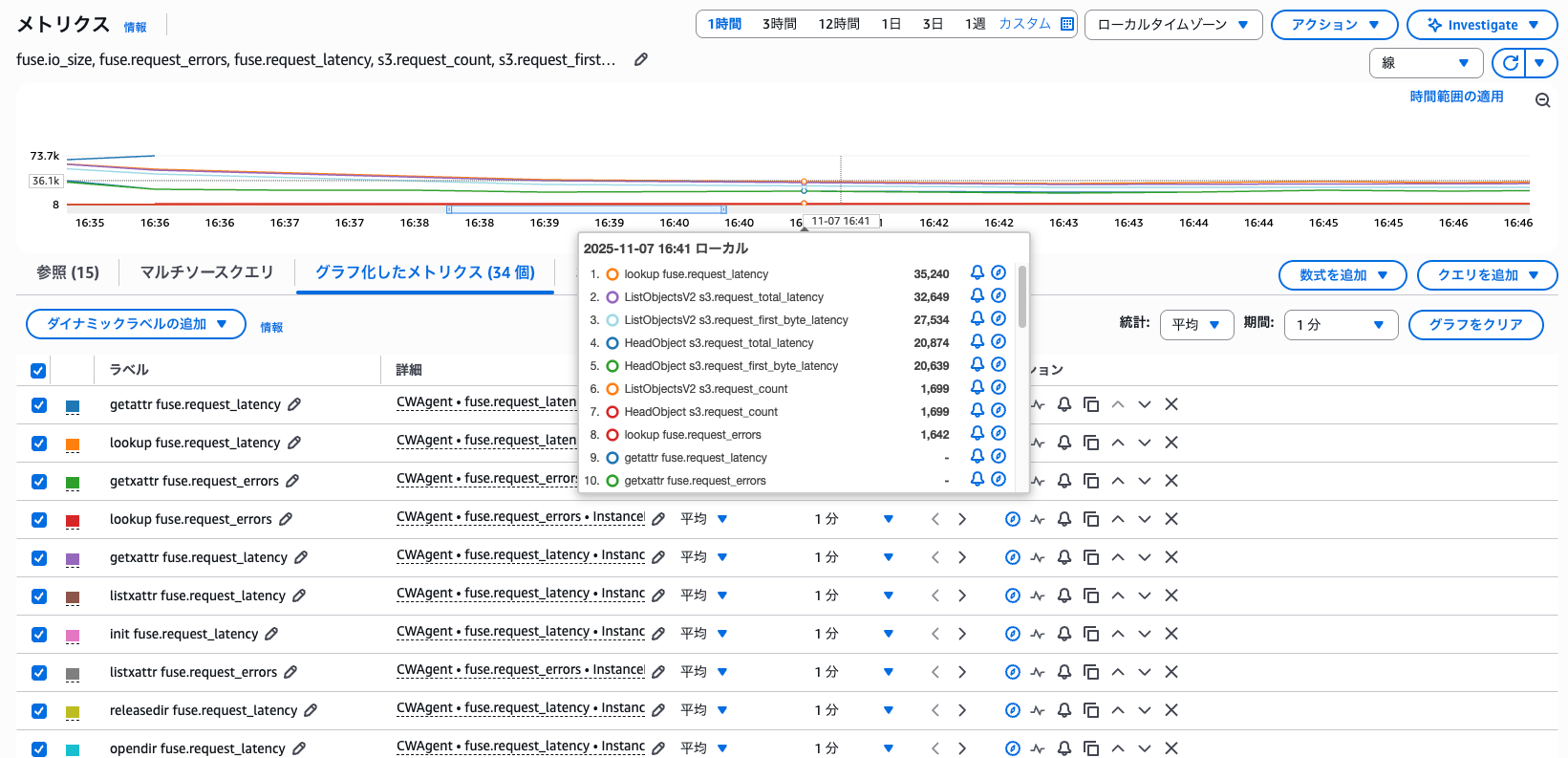1568x758 pixels.
Task: Switch to マルチソースクエリ tab
Action: 206,272
